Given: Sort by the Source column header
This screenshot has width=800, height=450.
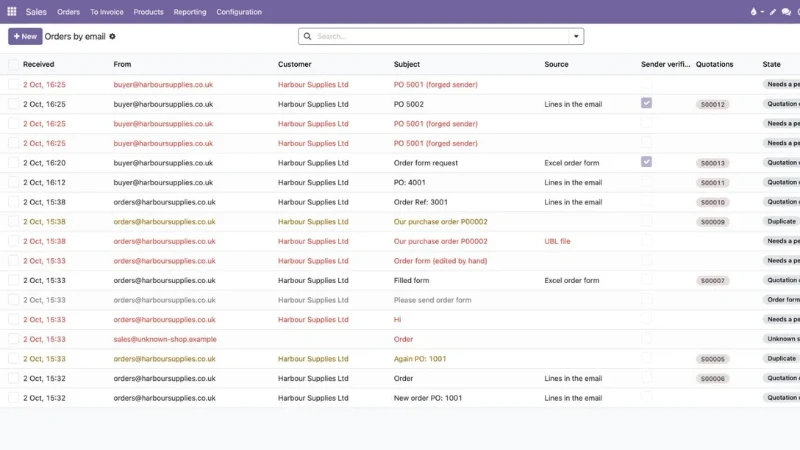Looking at the screenshot, I should 556,64.
